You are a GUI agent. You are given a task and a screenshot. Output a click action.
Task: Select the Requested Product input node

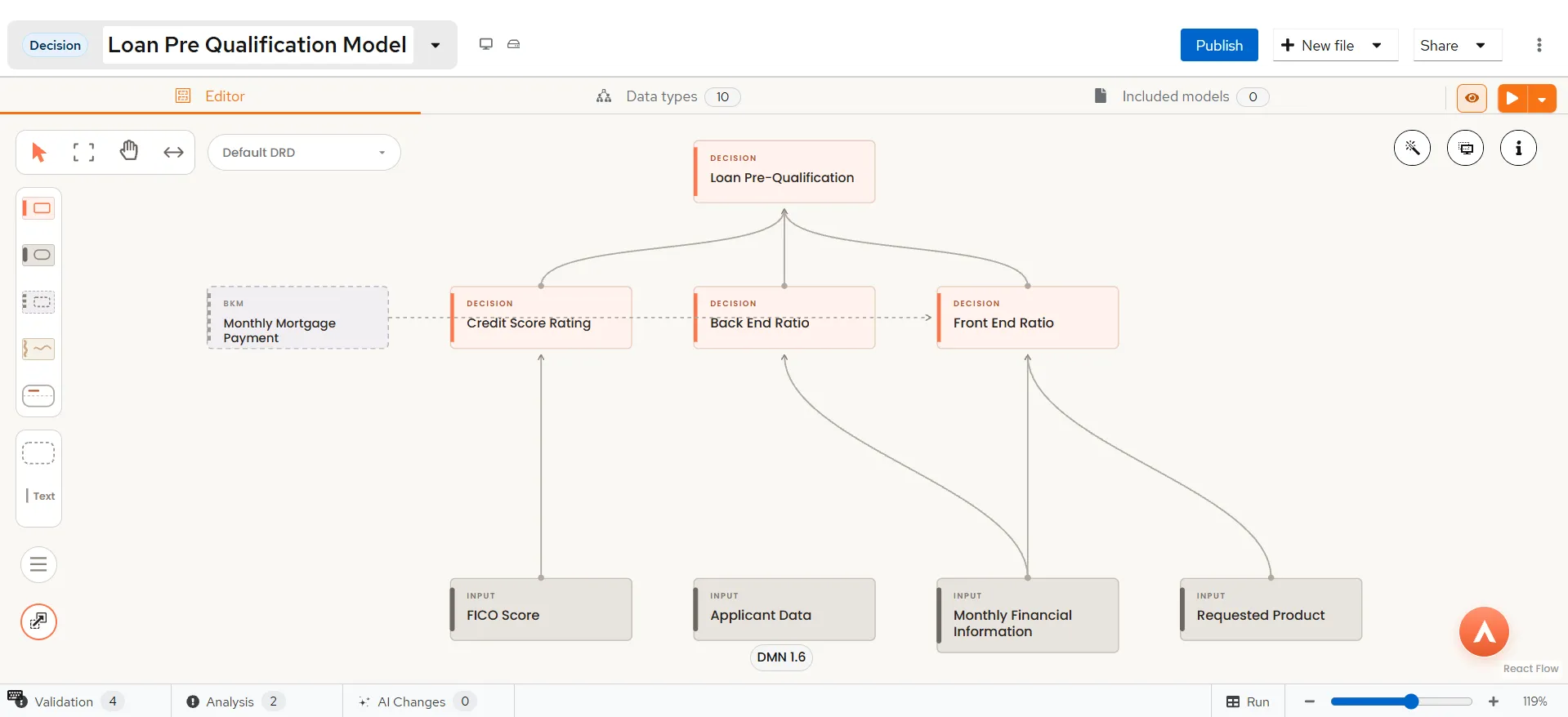(x=1271, y=609)
